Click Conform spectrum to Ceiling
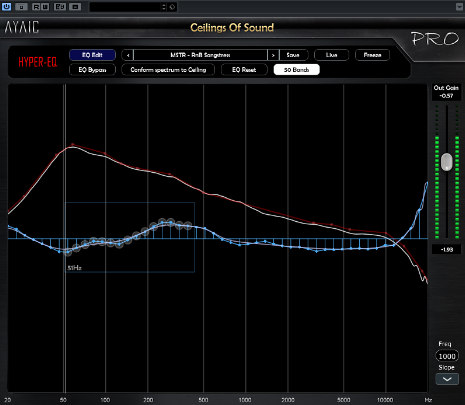 click(x=168, y=70)
